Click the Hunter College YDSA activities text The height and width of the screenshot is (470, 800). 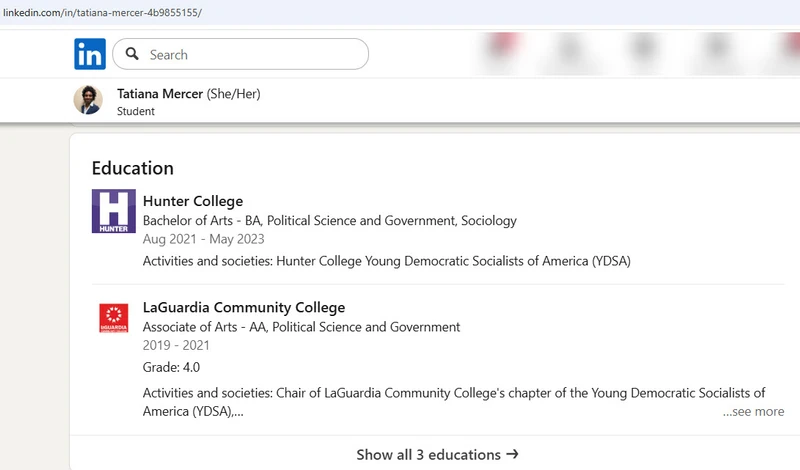coord(386,261)
